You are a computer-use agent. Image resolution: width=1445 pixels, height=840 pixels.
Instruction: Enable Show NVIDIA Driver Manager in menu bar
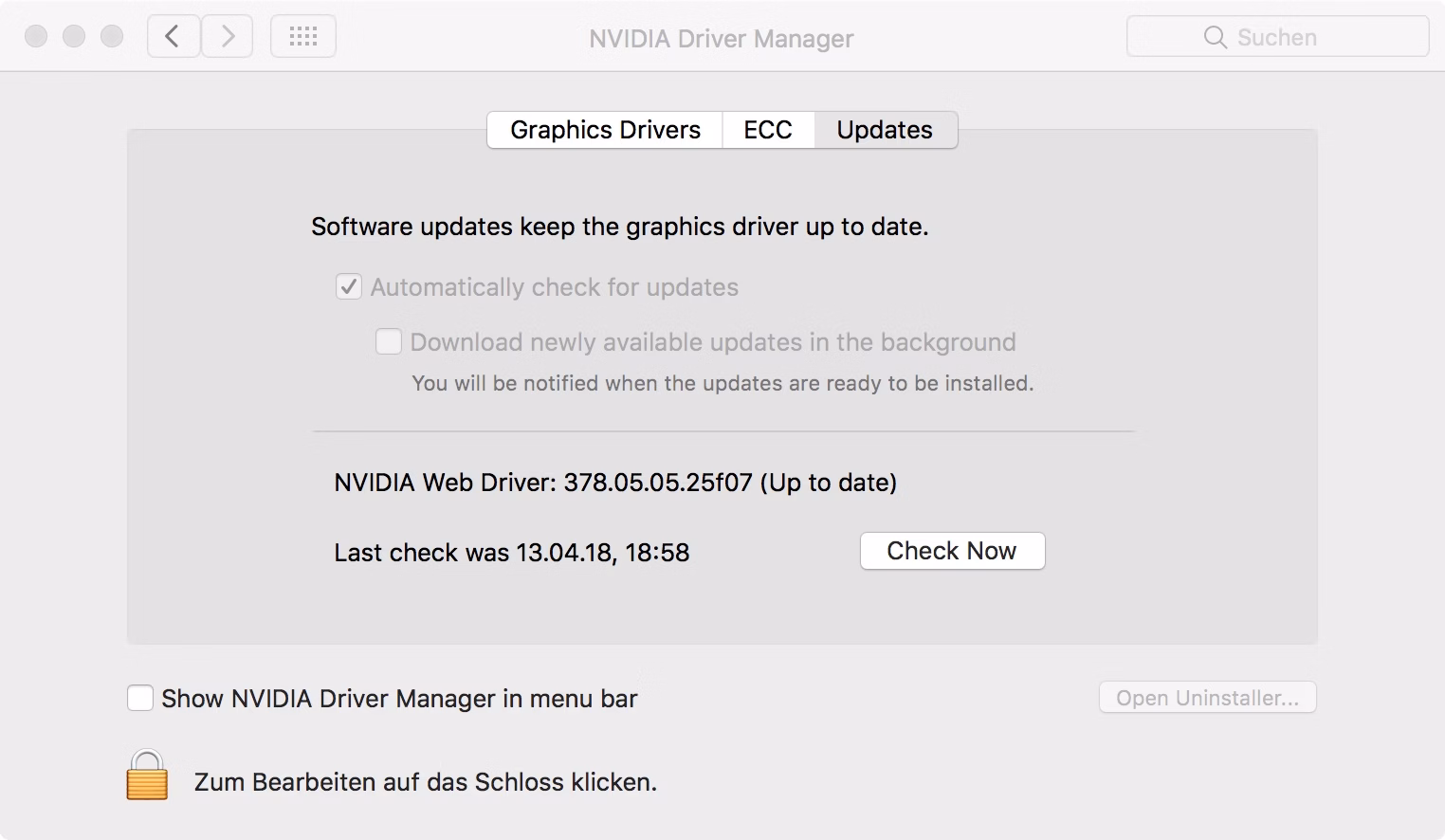[x=140, y=699]
